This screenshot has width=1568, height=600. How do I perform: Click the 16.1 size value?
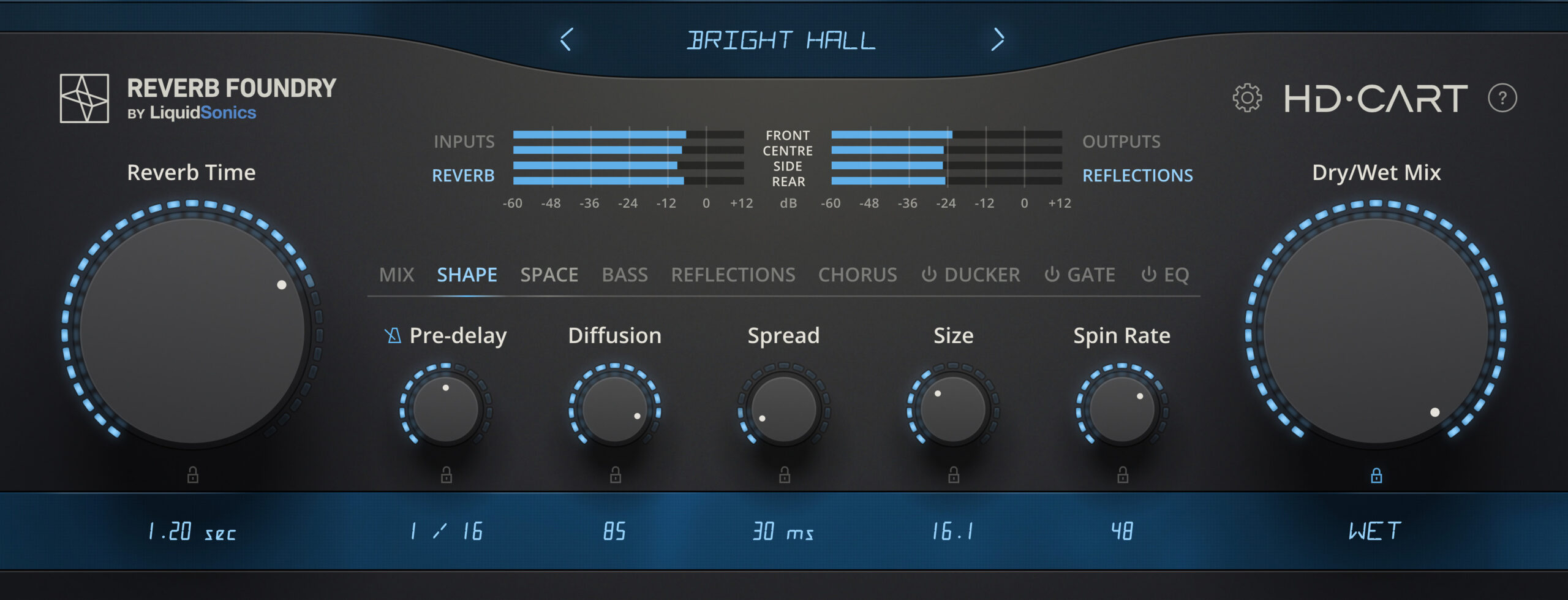pos(953,531)
